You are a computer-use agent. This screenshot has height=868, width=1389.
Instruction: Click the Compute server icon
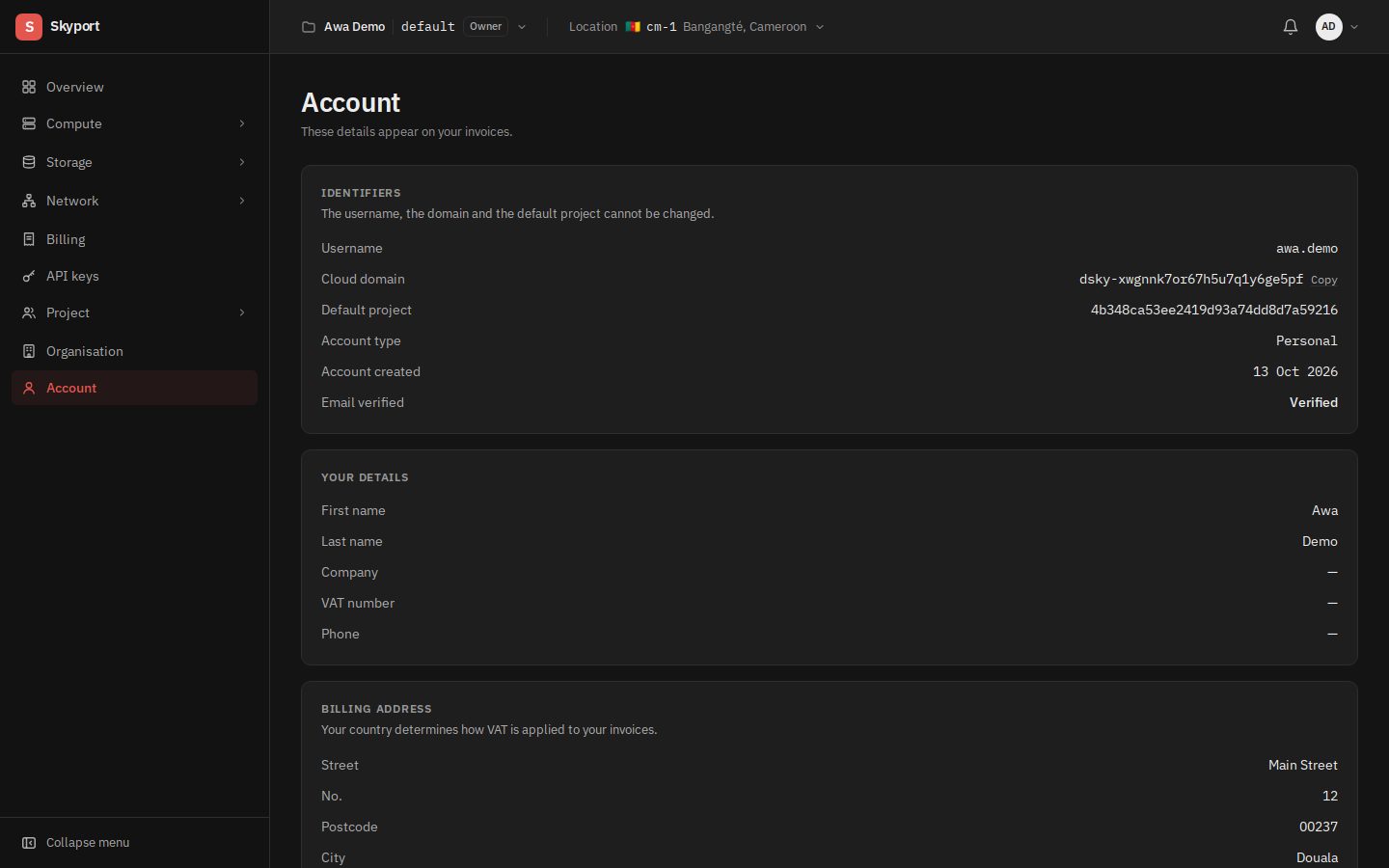point(29,123)
